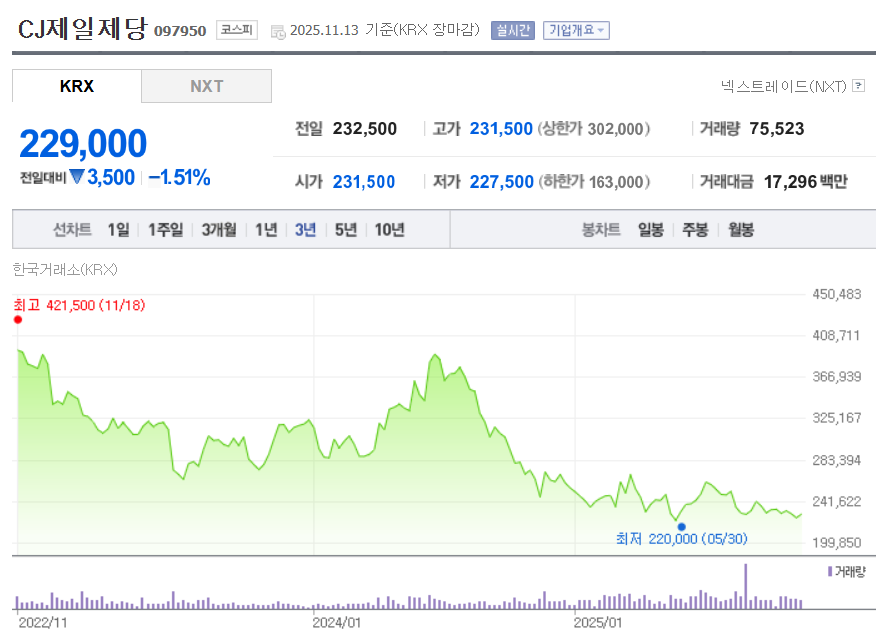
Task: Click the 봉차트 chart type label
Action: (601, 230)
